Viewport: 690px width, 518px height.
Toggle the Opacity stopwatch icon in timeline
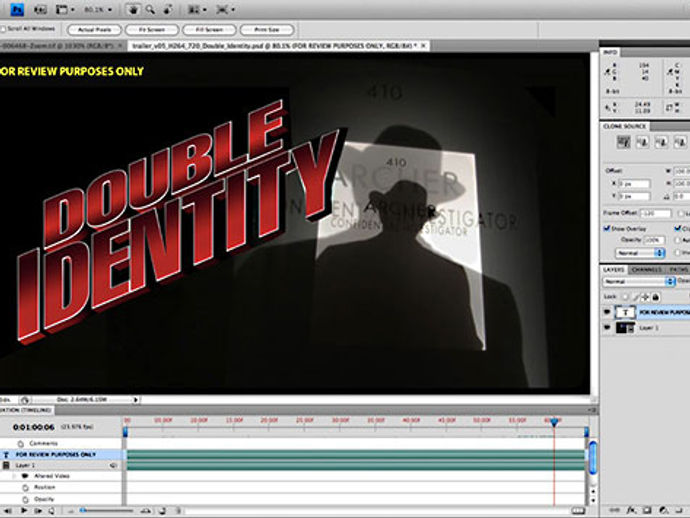pos(26,500)
